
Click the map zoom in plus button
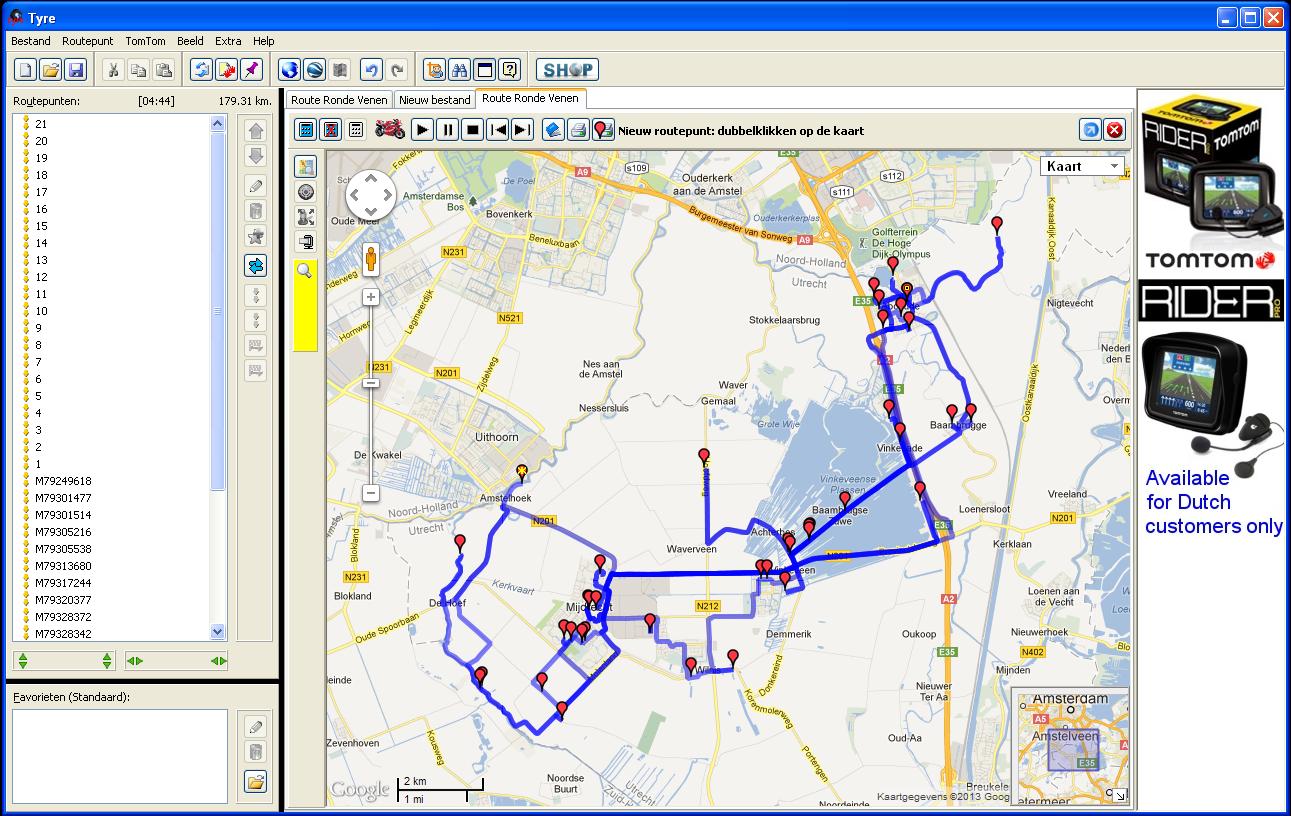370,297
